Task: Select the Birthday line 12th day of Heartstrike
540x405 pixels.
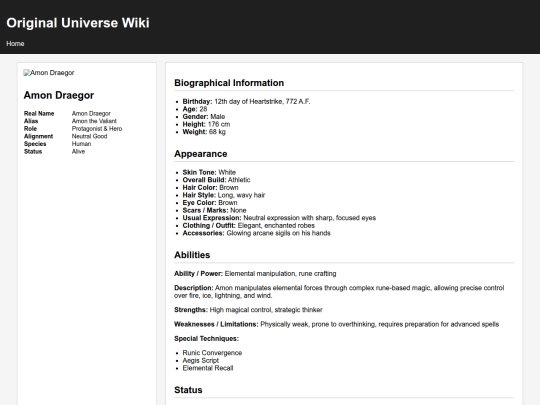Action: click(x=246, y=102)
